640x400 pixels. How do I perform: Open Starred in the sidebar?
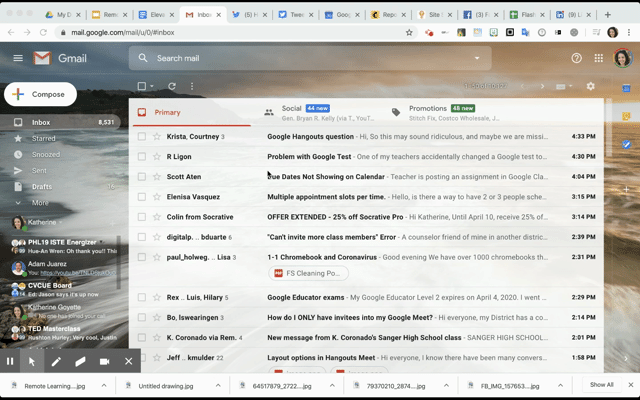(60, 138)
